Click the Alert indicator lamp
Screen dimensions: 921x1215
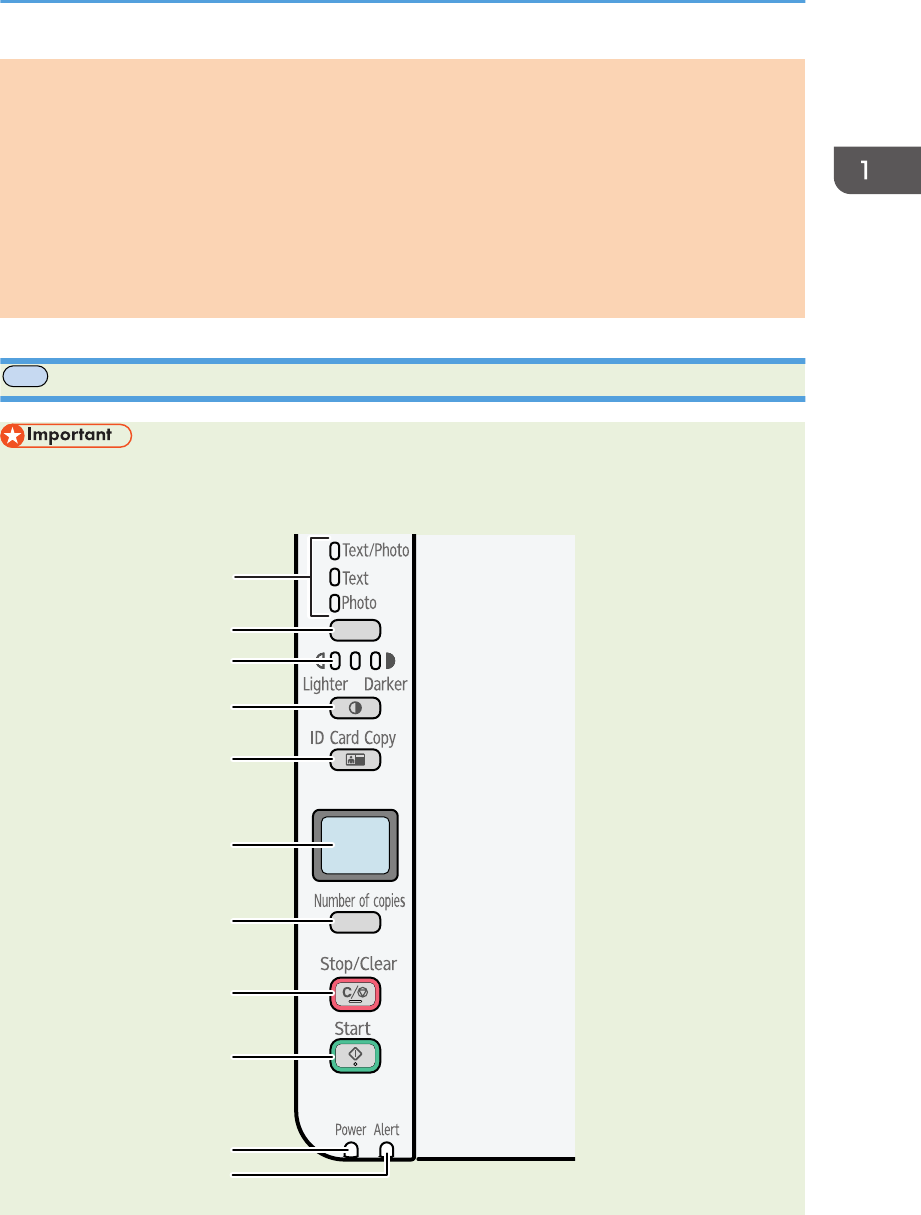pos(387,1151)
